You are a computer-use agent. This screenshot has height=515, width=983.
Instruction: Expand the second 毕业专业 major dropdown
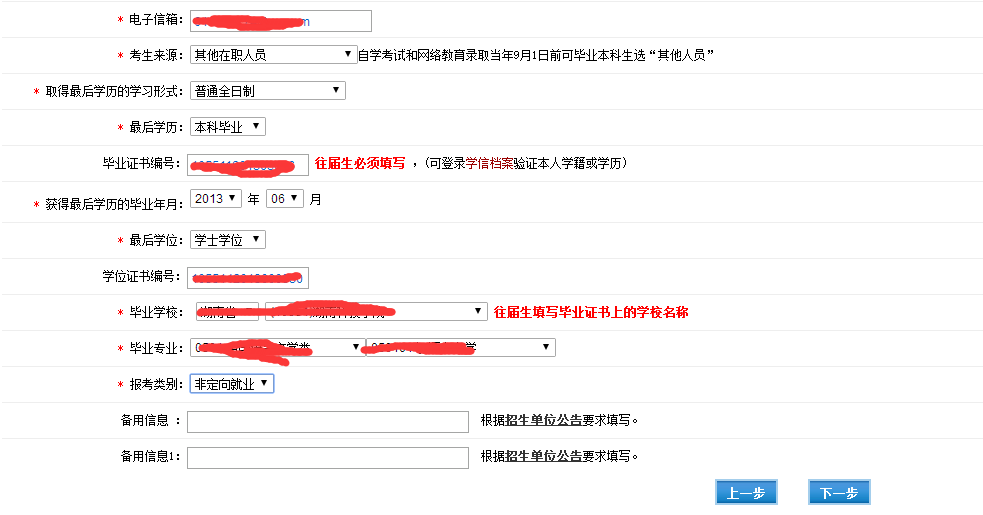pyautogui.click(x=460, y=347)
